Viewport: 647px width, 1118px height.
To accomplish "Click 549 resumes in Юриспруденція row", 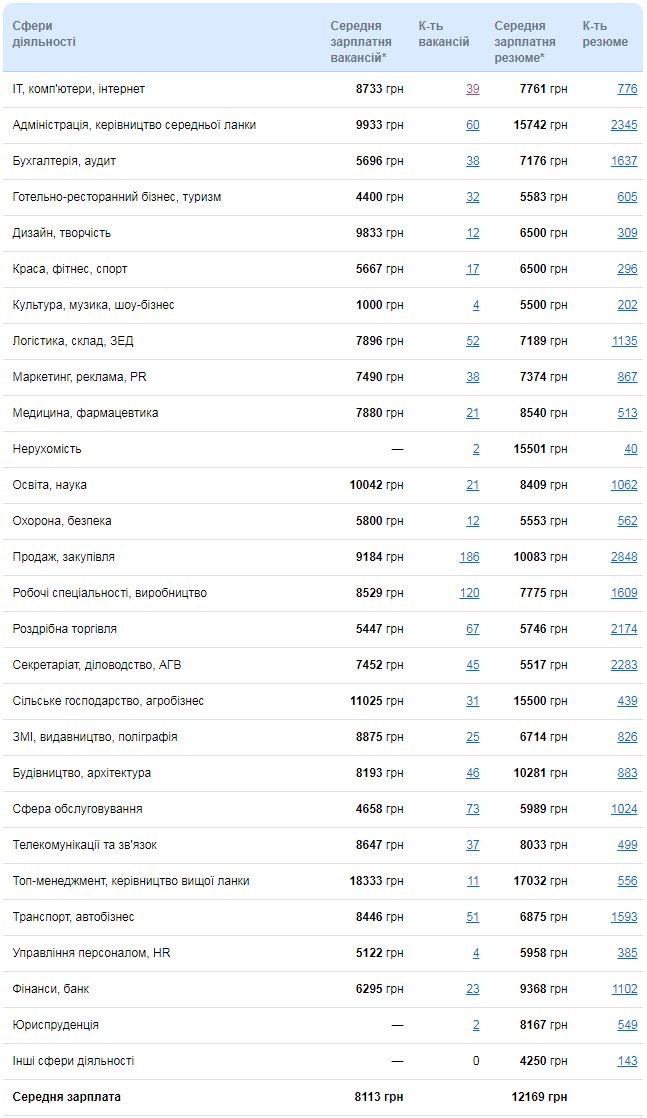I will [628, 1025].
